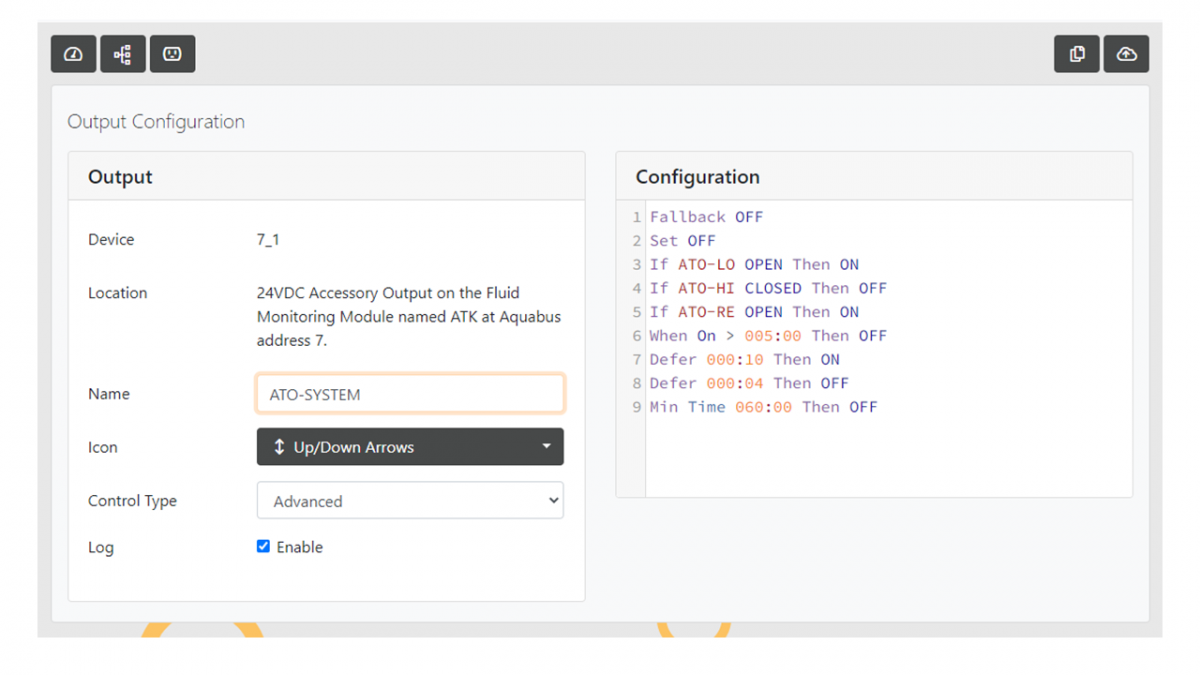This screenshot has width=1200, height=675.
Task: Toggle the Log Enable checkbox
Action: point(263,546)
